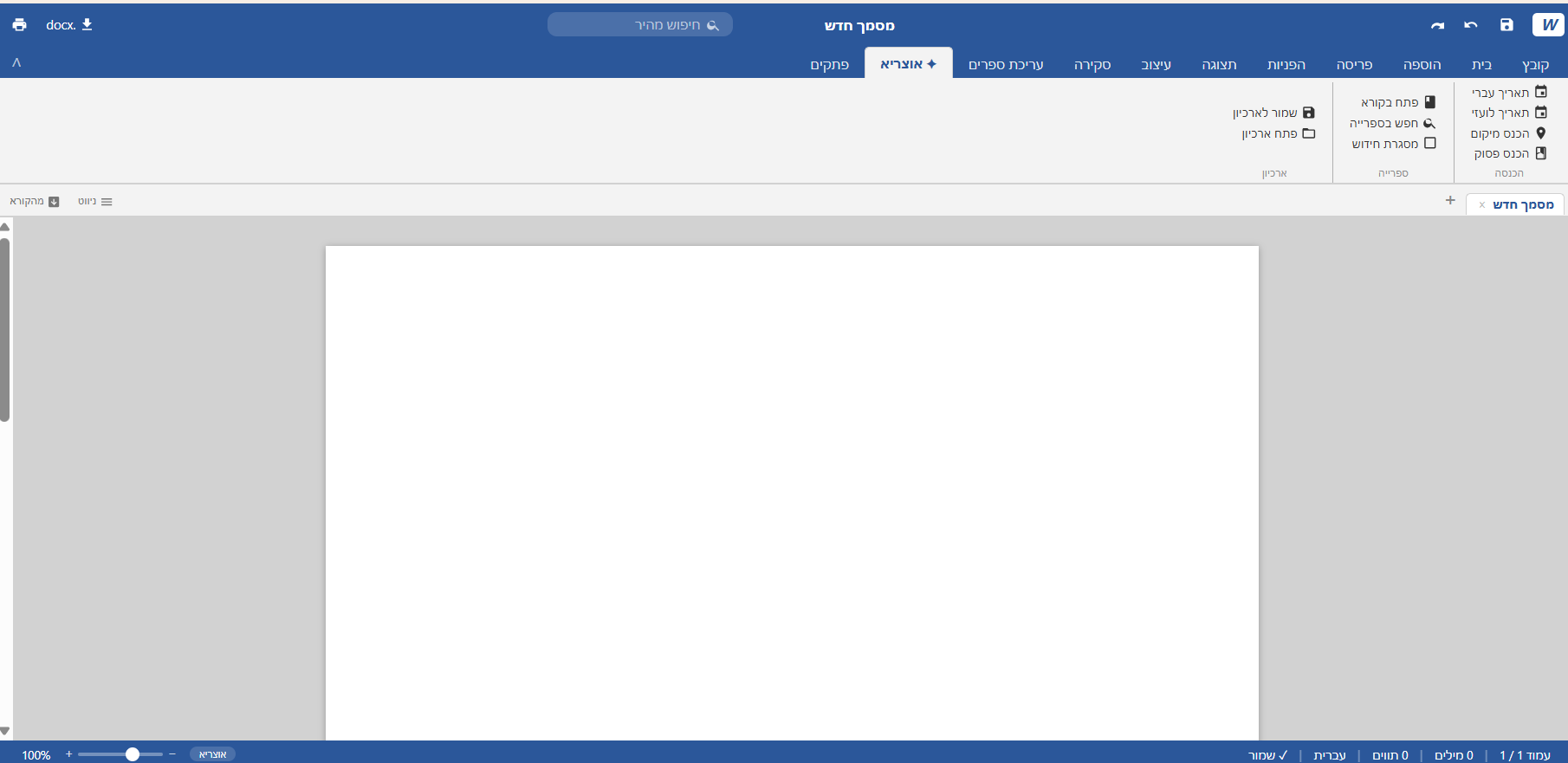Click inside the blank document page
The image size is (1568, 763).
click(x=792, y=493)
